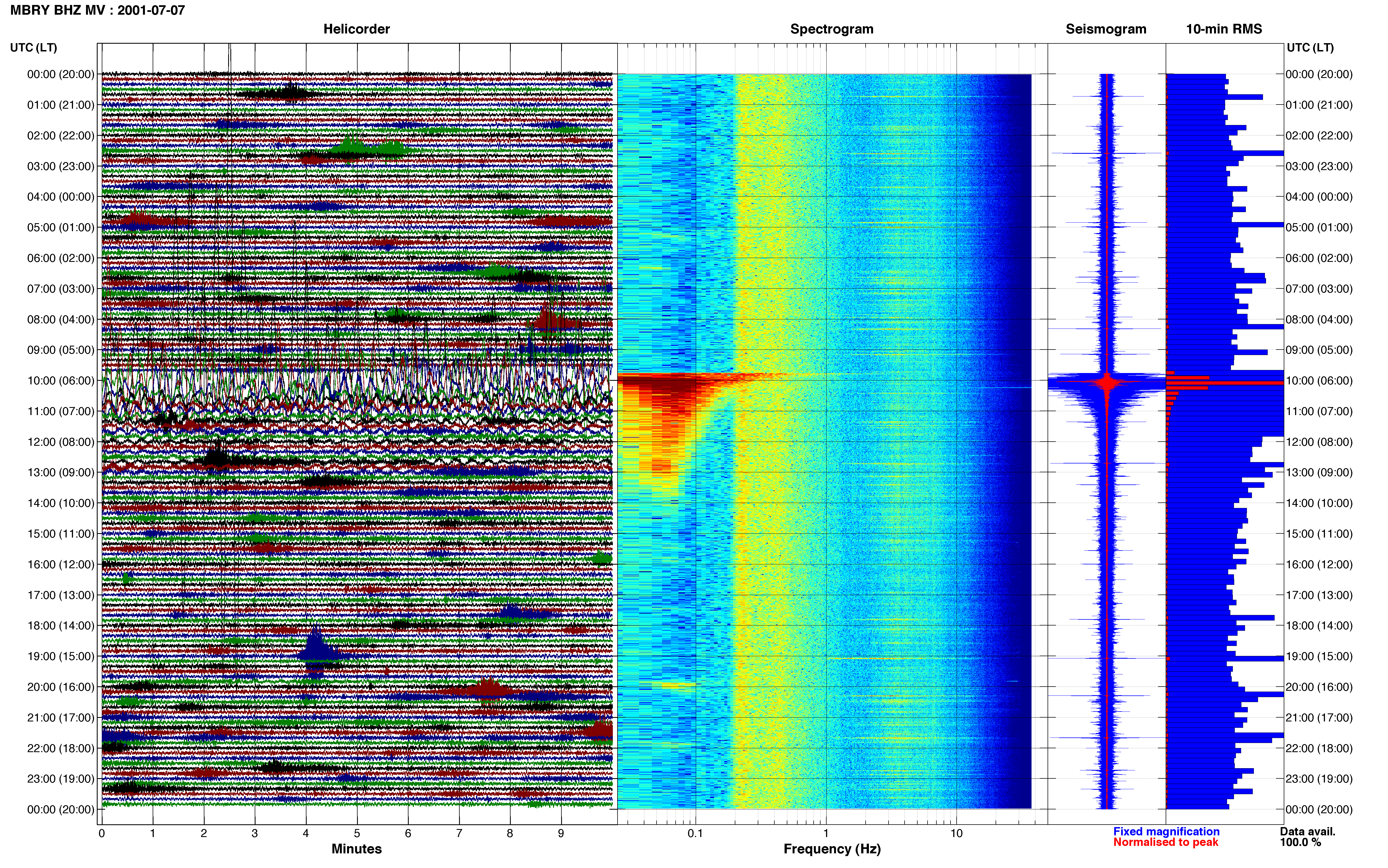Select the Helicorder panel heading
The image size is (1388, 868).
356,29
